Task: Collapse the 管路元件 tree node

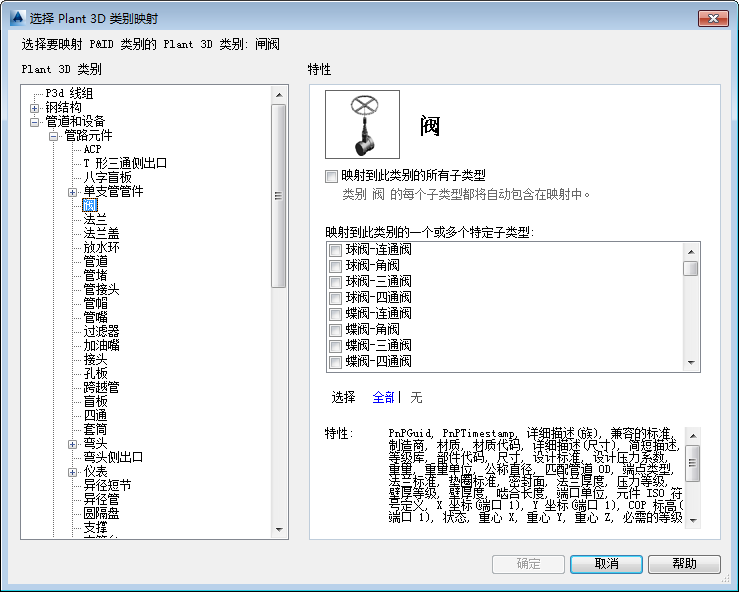Action: [x=53, y=136]
